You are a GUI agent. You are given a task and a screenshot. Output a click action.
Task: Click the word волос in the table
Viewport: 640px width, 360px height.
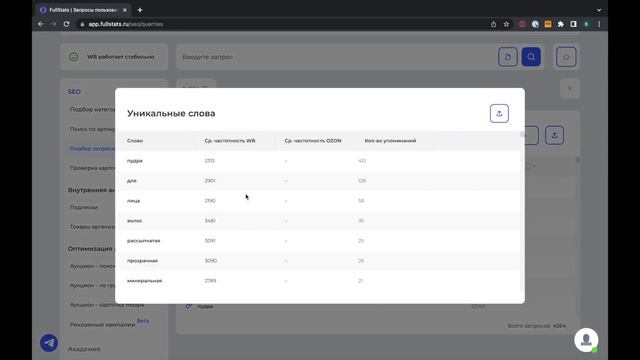pos(134,221)
